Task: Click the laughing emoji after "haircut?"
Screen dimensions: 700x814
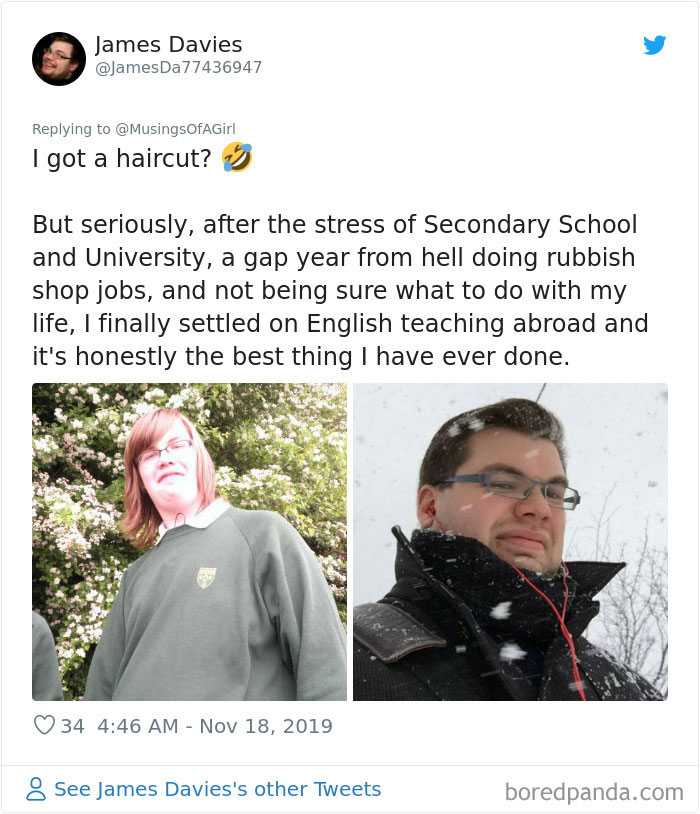Action: (237, 157)
